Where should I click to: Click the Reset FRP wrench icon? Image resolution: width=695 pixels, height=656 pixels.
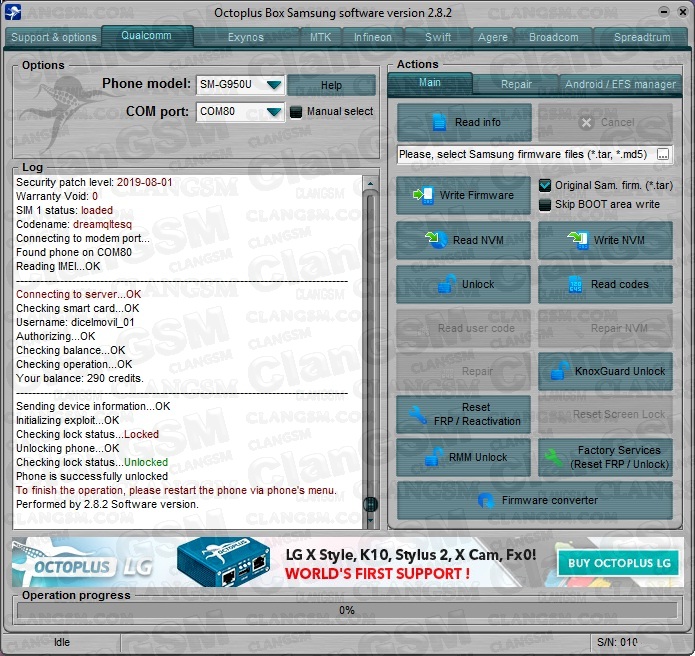(x=418, y=414)
